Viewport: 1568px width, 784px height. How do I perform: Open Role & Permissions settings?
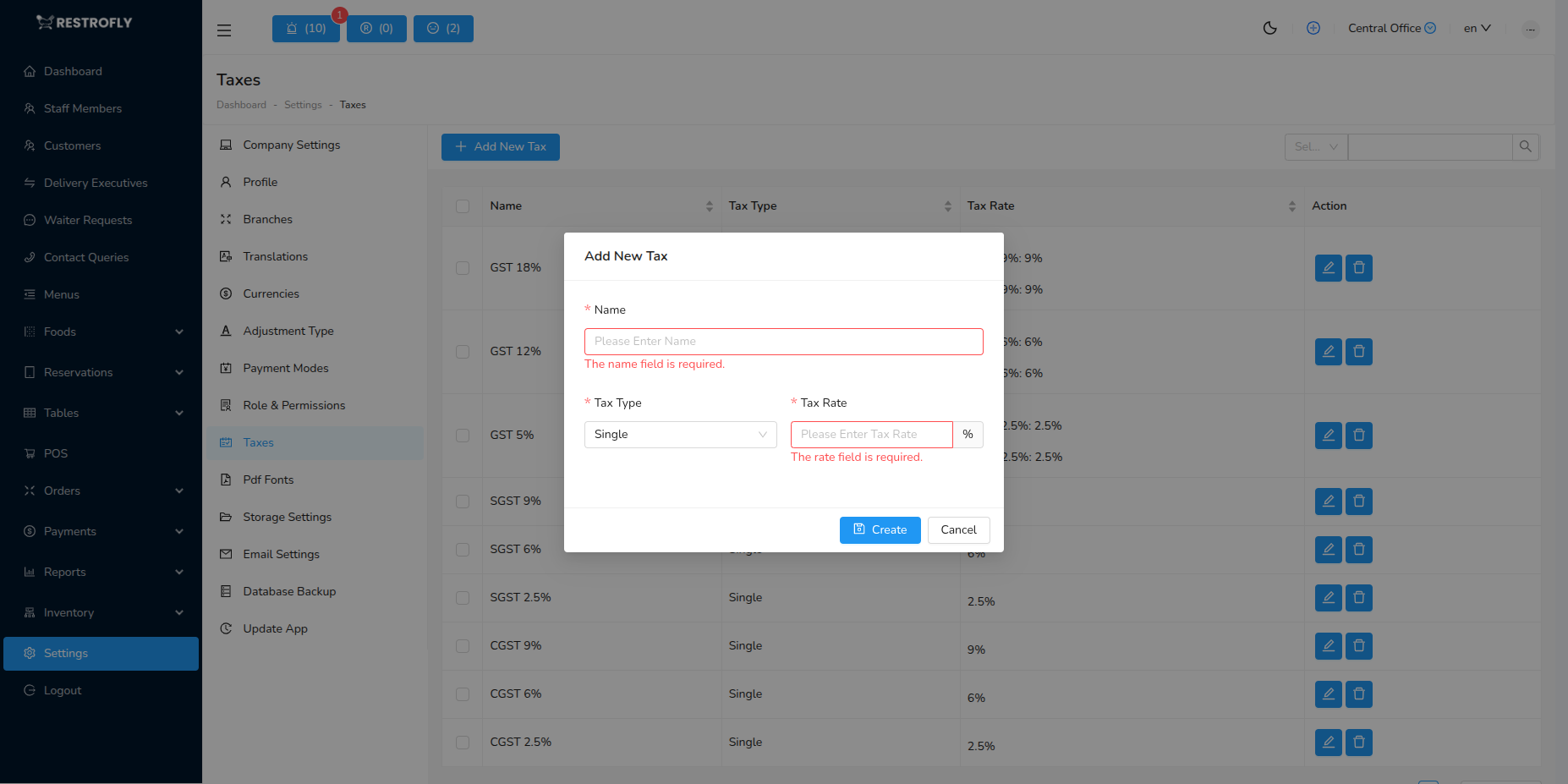pos(293,405)
